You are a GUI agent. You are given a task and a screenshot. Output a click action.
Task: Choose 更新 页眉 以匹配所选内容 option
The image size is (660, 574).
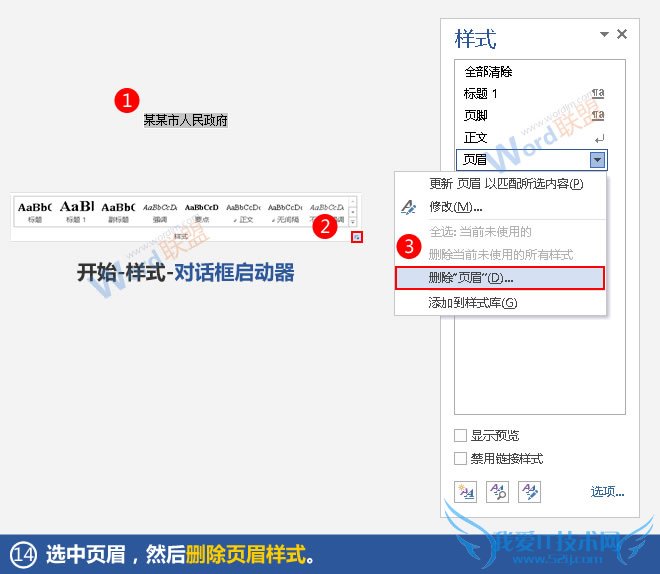point(505,183)
